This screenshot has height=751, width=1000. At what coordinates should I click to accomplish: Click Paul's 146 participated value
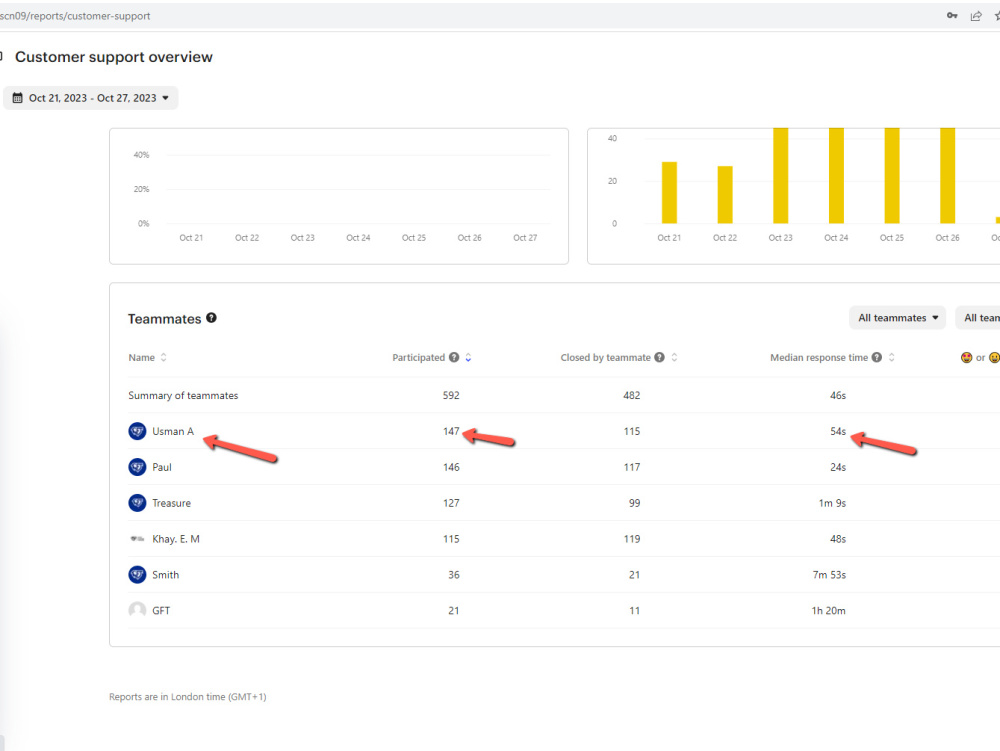pos(451,467)
